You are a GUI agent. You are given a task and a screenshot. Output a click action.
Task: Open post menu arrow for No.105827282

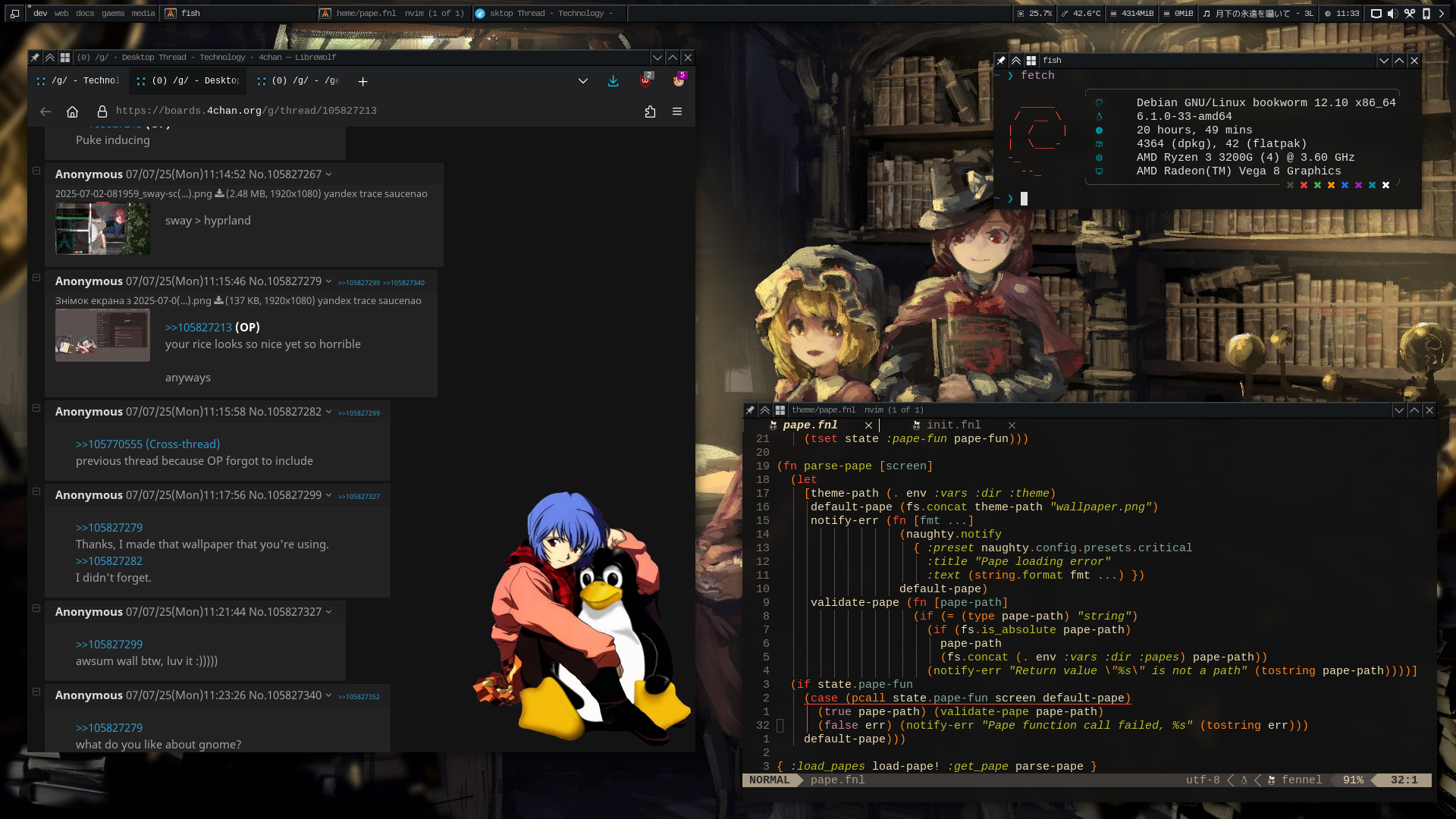(x=328, y=412)
